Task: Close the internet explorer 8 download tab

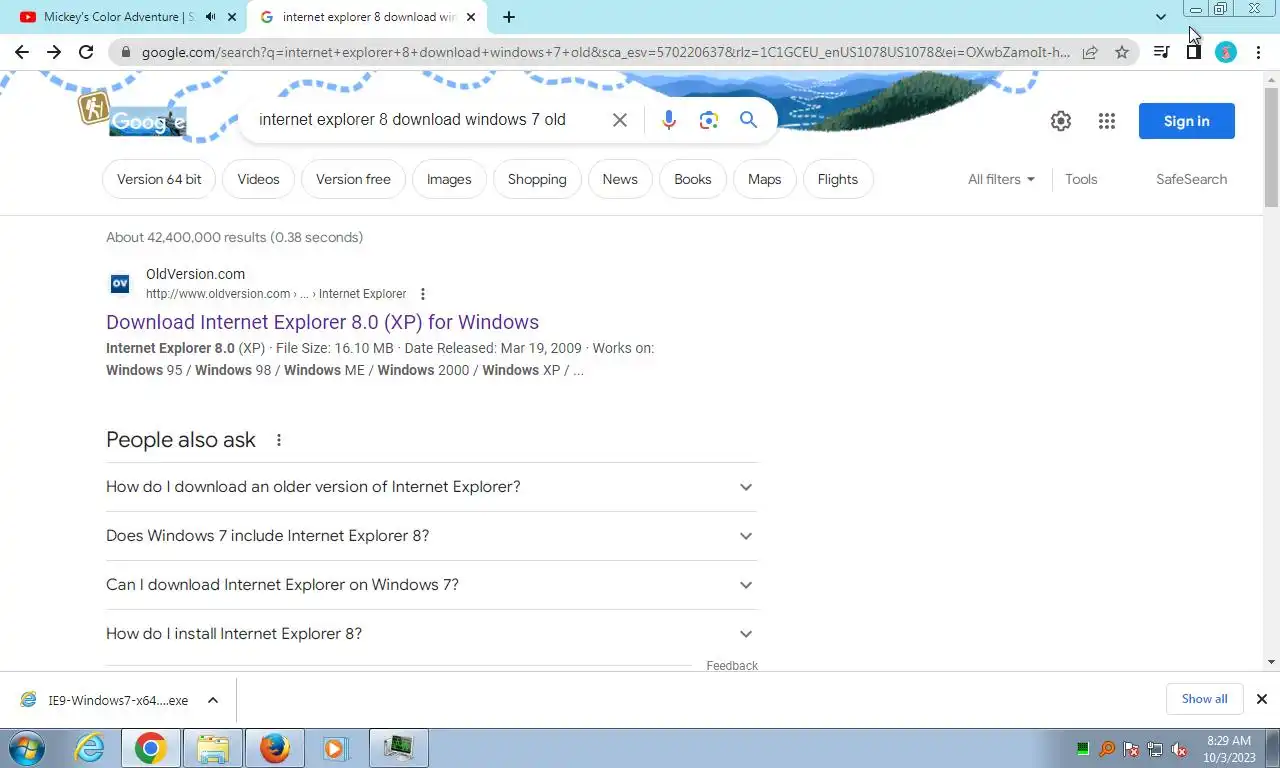Action: click(x=471, y=17)
